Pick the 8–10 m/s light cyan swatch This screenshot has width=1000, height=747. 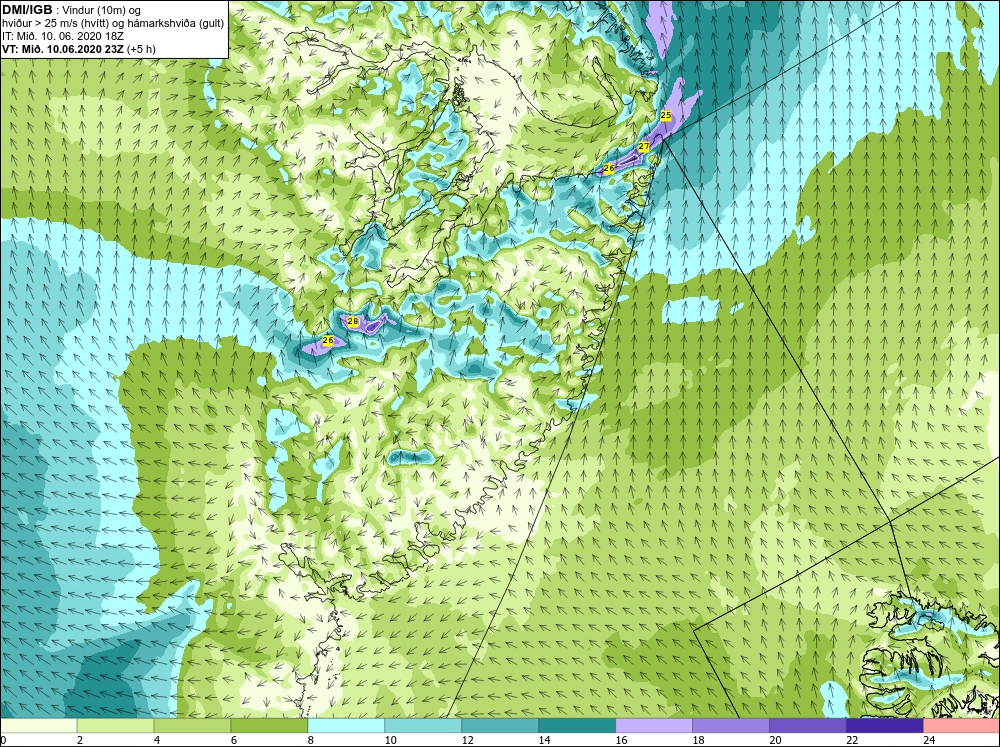(346, 725)
